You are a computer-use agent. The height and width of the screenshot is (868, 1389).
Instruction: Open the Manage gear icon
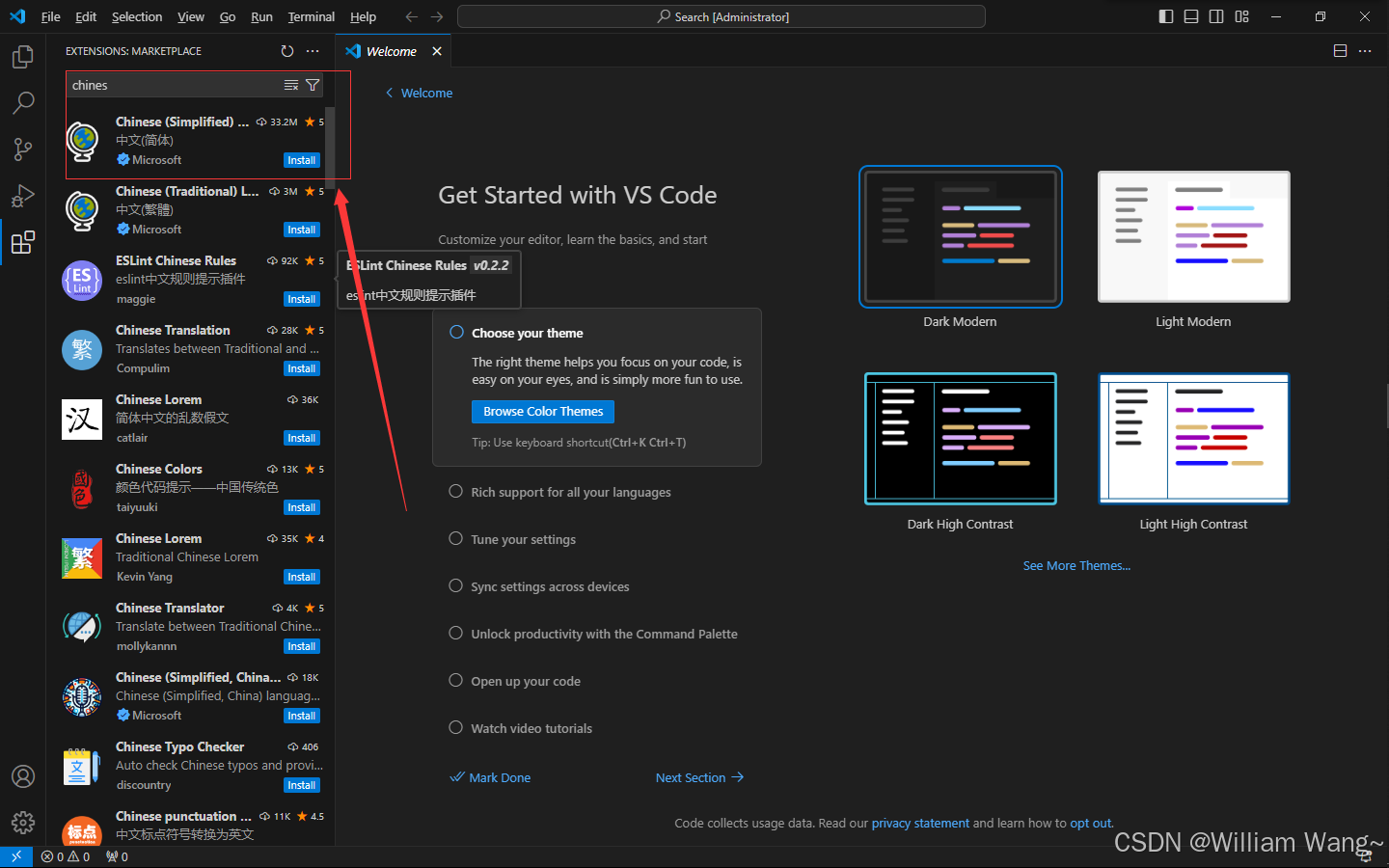click(23, 822)
